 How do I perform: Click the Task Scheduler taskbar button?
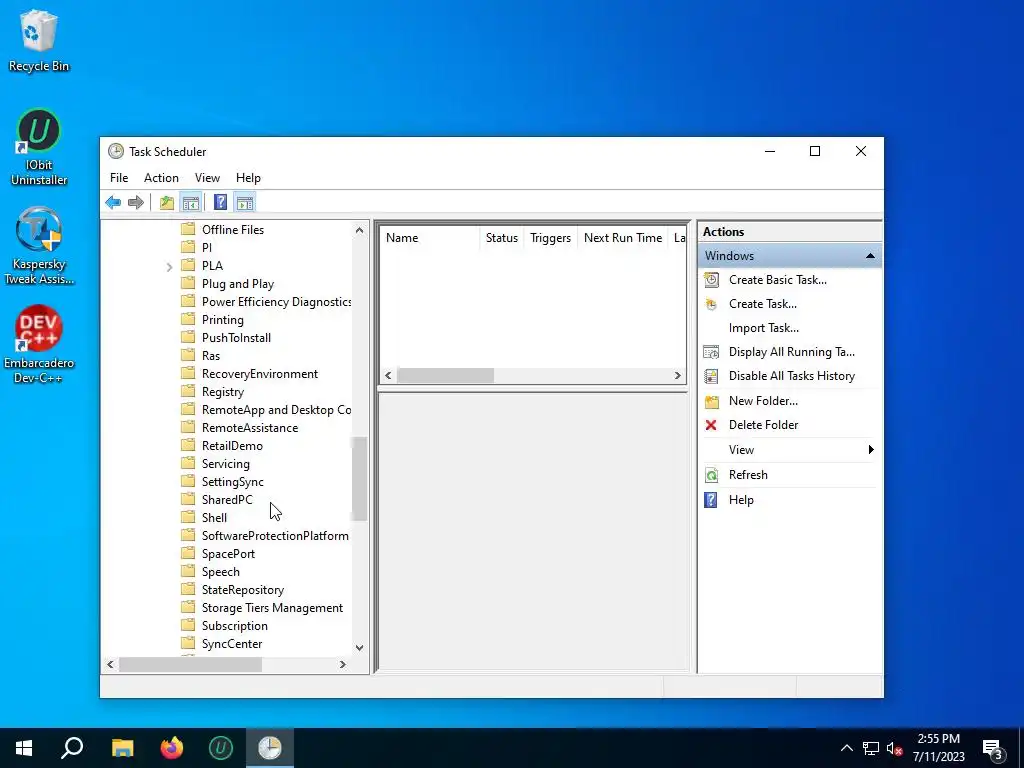270,747
